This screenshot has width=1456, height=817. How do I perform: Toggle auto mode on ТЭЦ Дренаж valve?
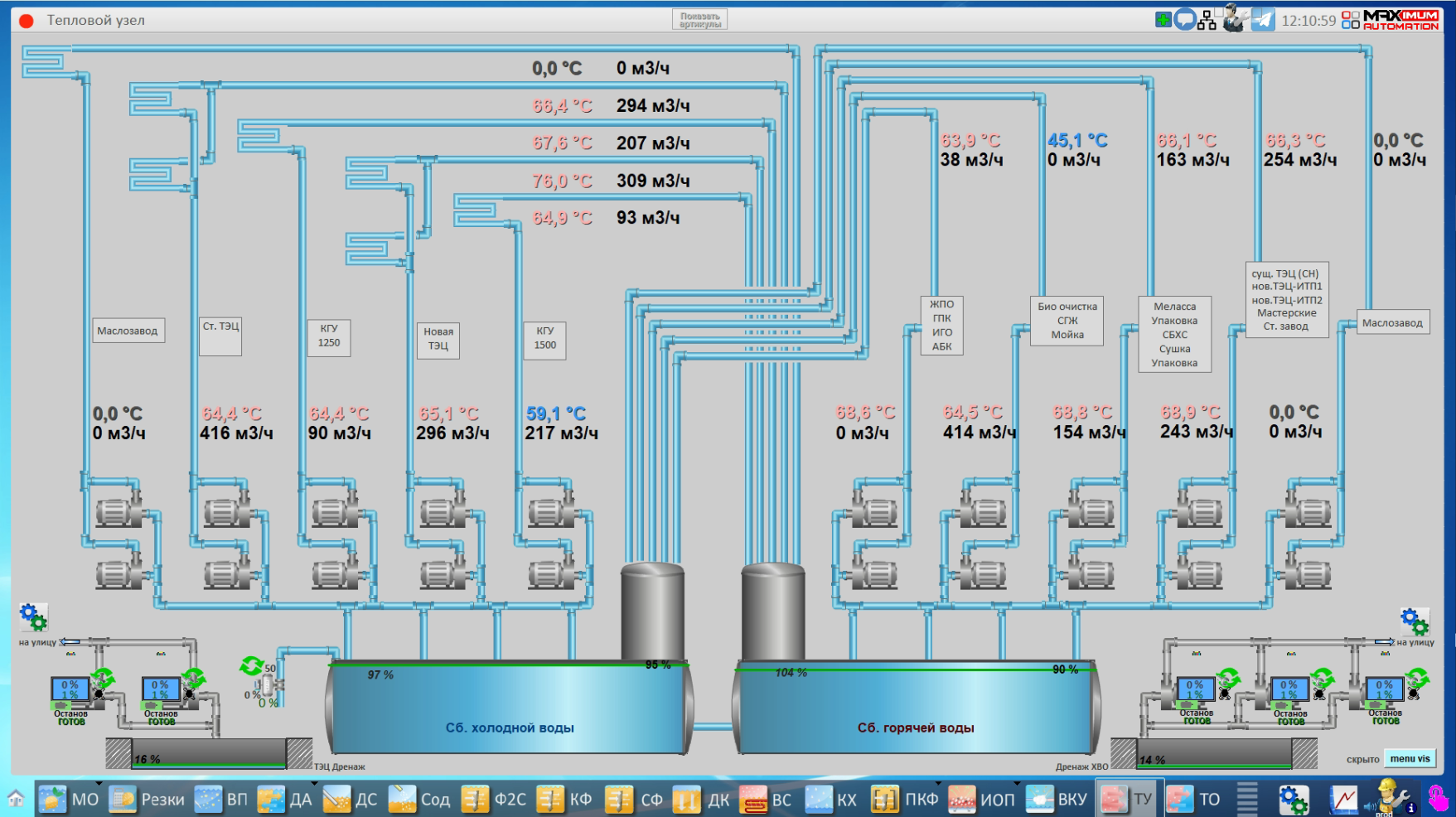pyautogui.click(x=252, y=665)
